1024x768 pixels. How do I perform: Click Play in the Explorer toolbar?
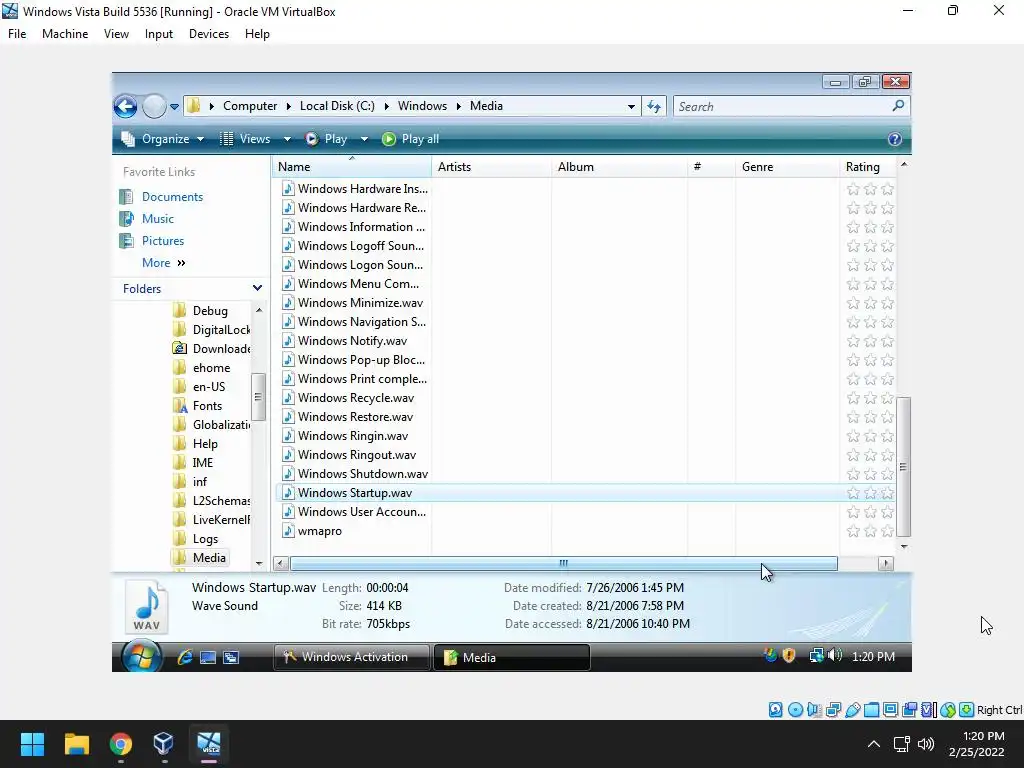click(327, 139)
